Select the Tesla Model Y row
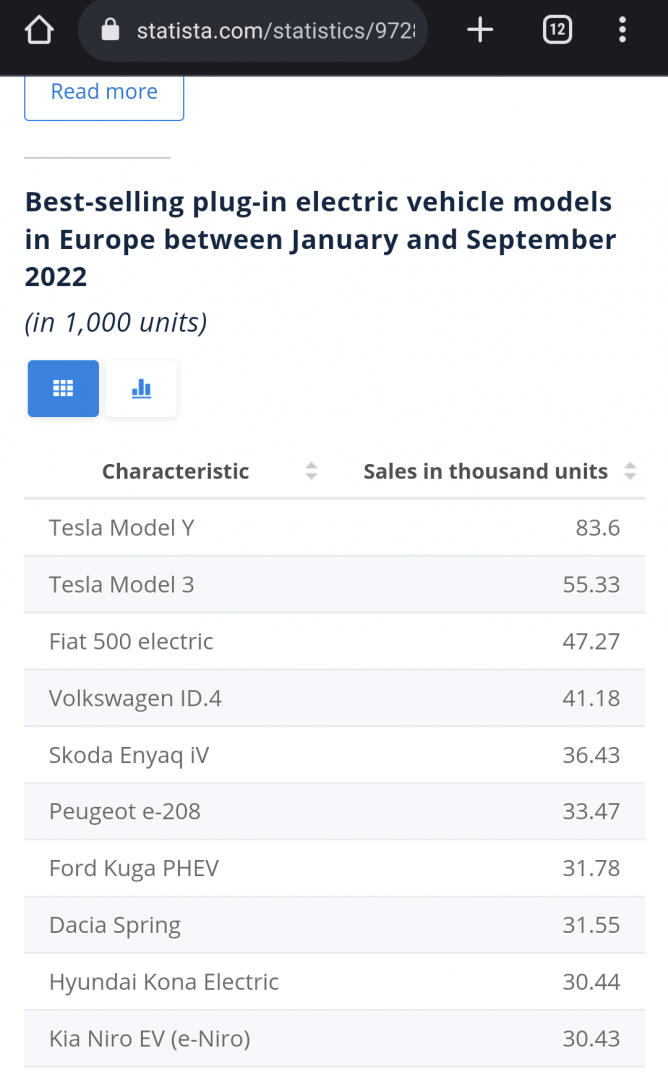Image resolution: width=668 pixels, height=1080 pixels. tap(334, 527)
